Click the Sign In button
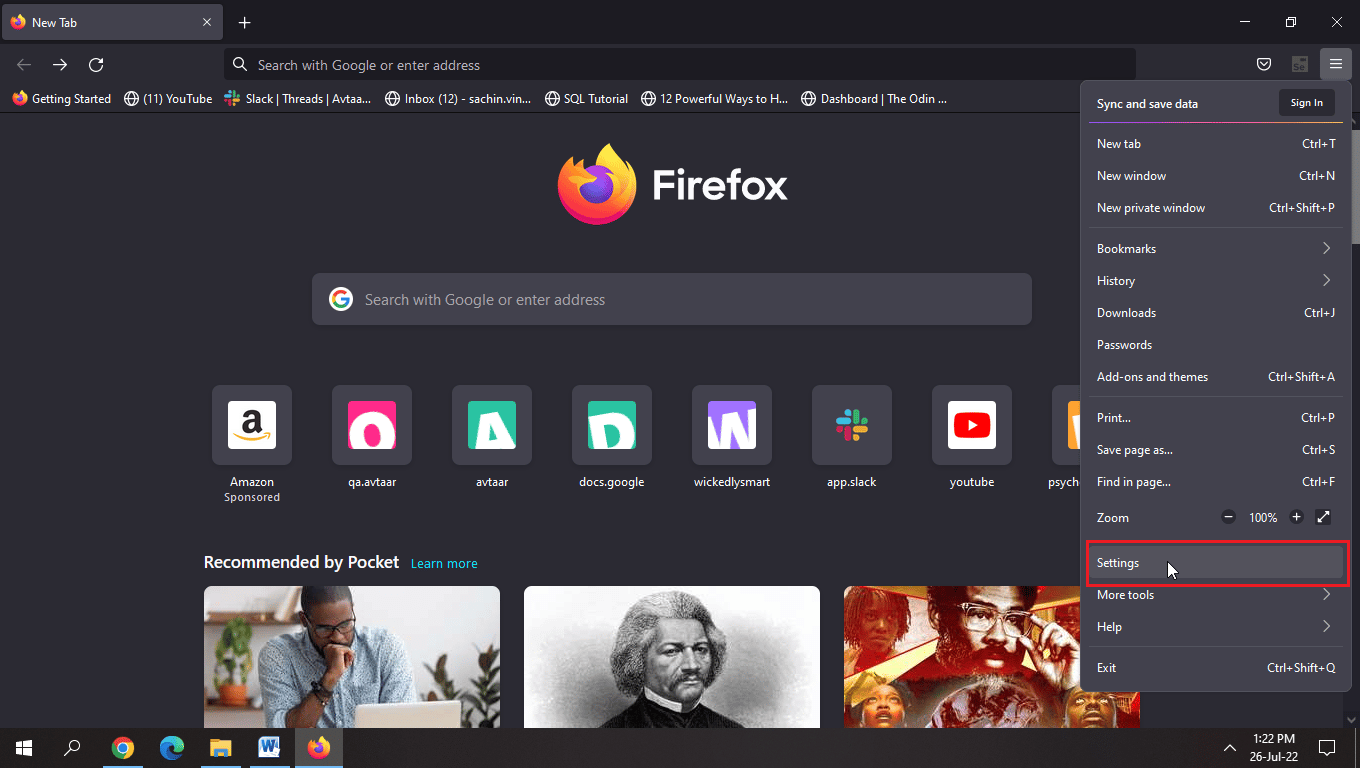The width and height of the screenshot is (1360, 768). pos(1306,102)
